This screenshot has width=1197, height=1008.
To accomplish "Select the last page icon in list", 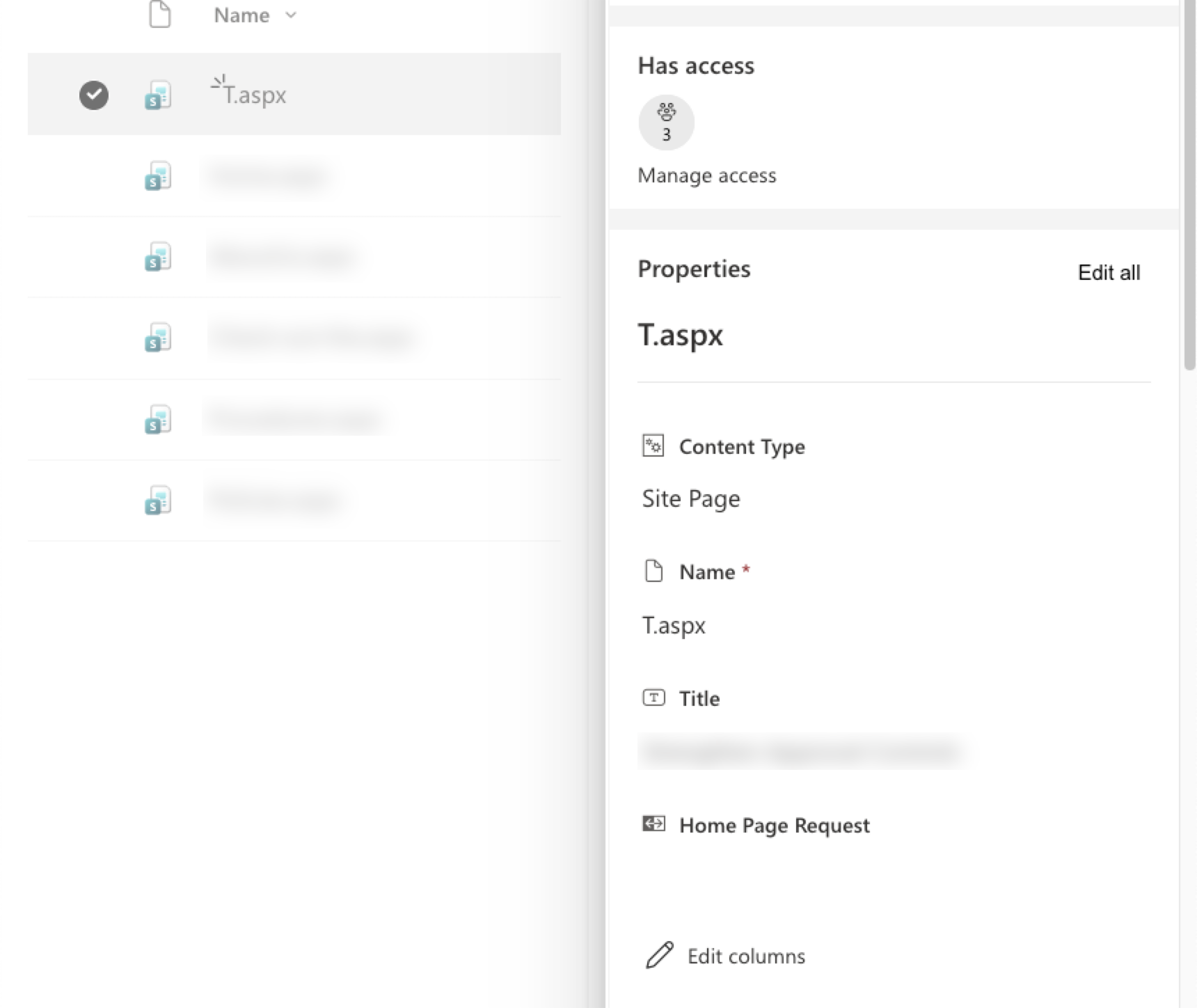I will point(158,500).
